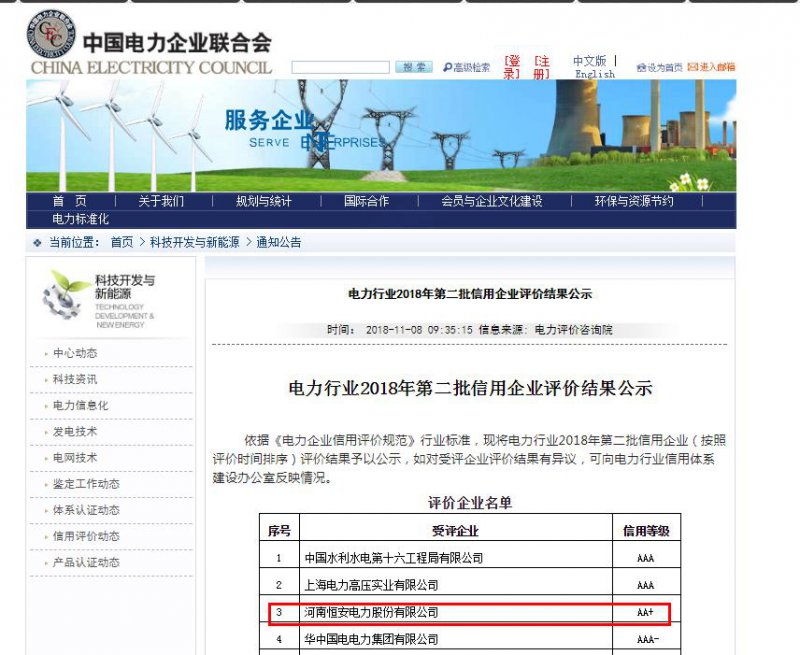Switch to the English version
Viewport: 800px width, 655px height.
click(x=595, y=74)
